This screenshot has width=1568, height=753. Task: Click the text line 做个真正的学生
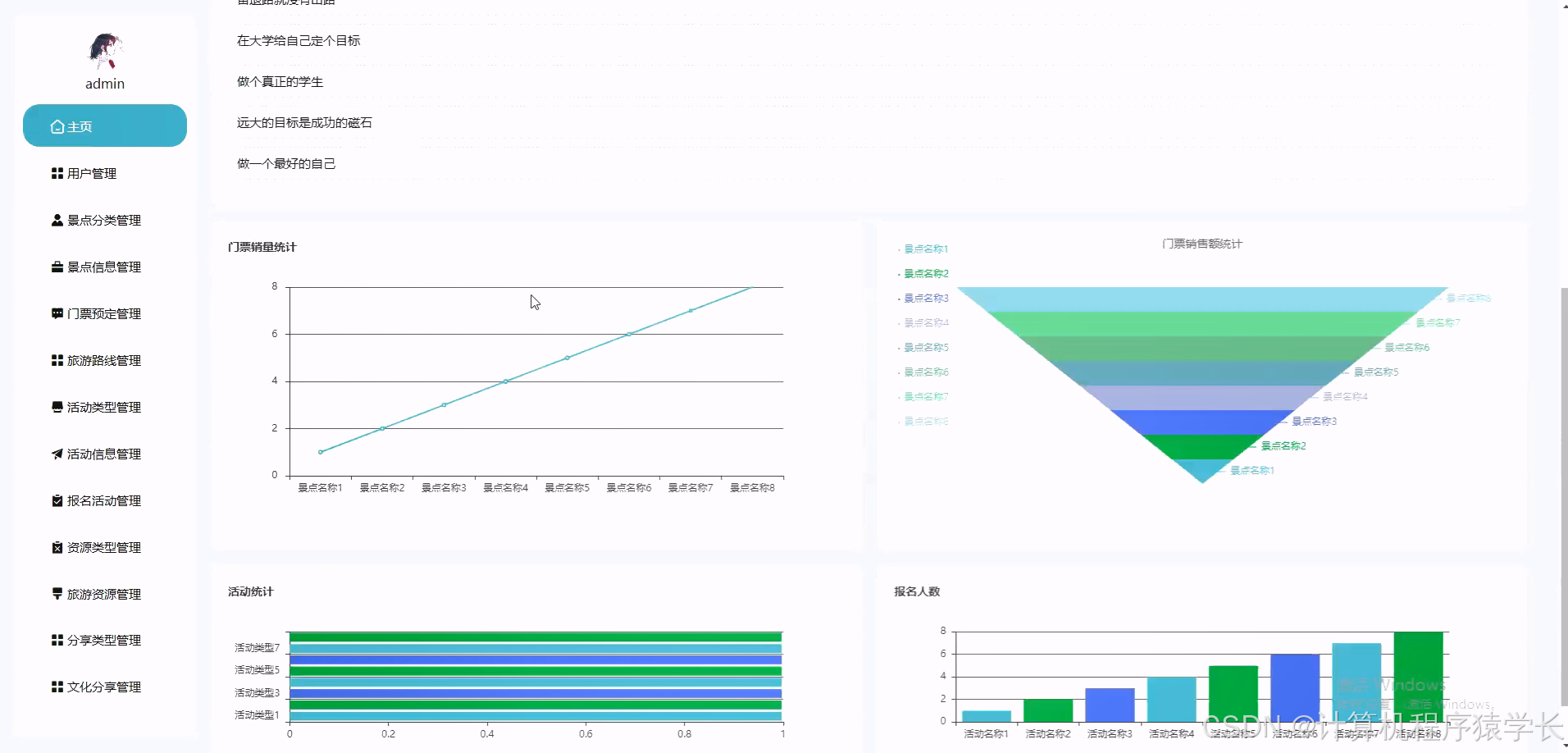[280, 81]
